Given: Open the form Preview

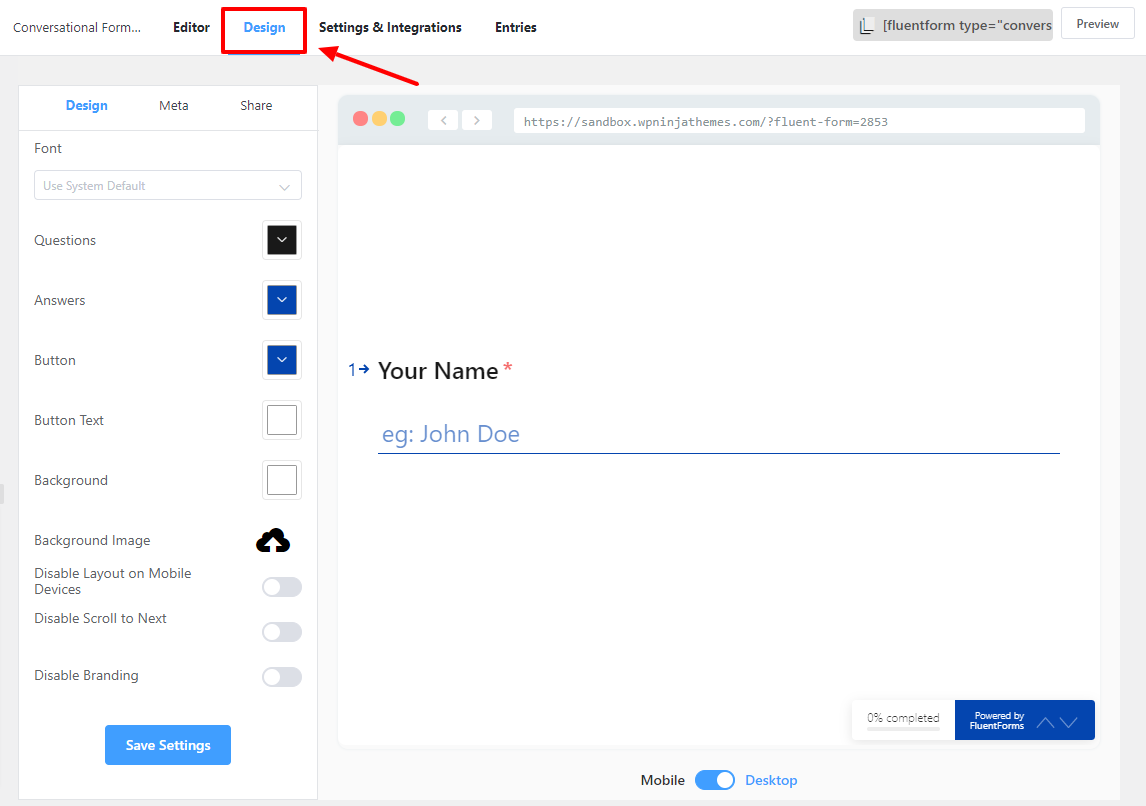Looking at the screenshot, I should point(1097,23).
